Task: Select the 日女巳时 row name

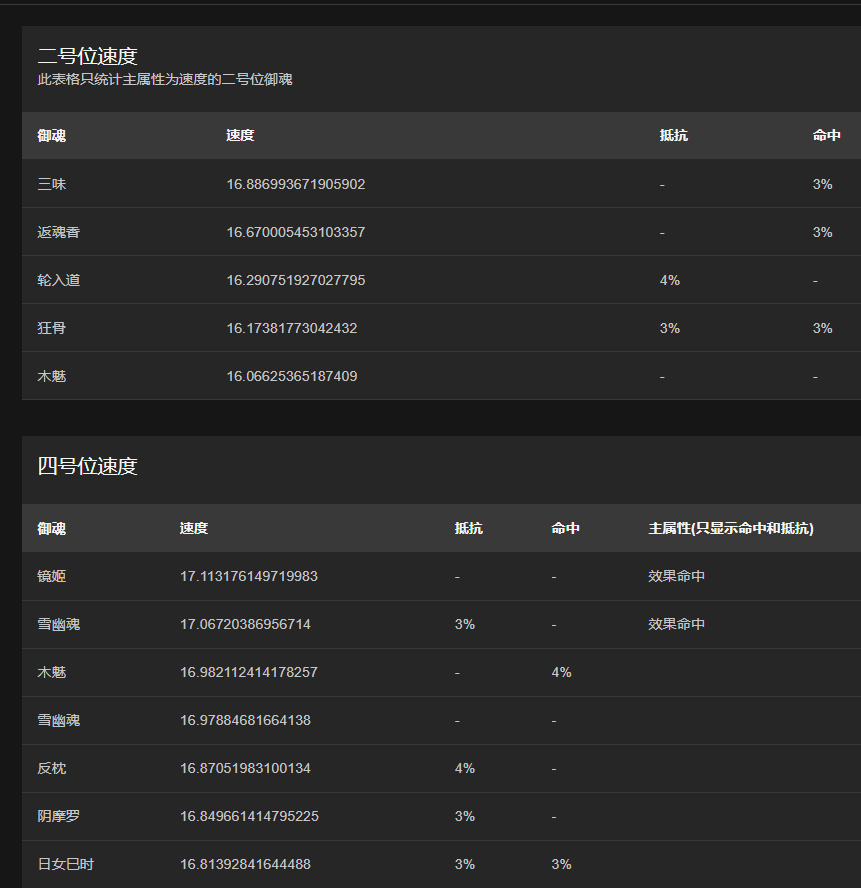Action: (66, 864)
